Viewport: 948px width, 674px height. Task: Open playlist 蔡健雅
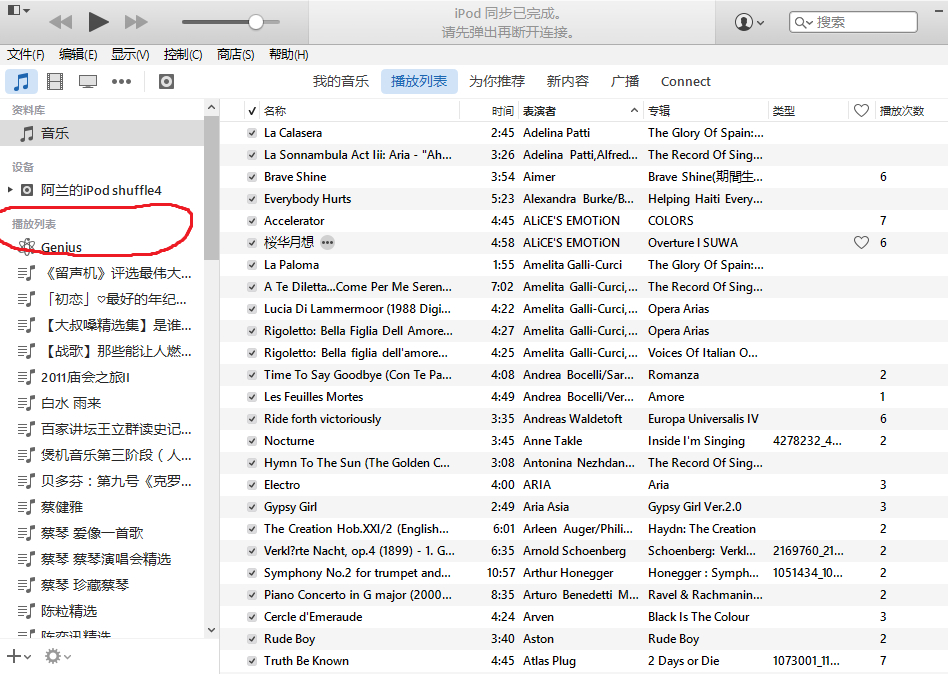point(62,507)
